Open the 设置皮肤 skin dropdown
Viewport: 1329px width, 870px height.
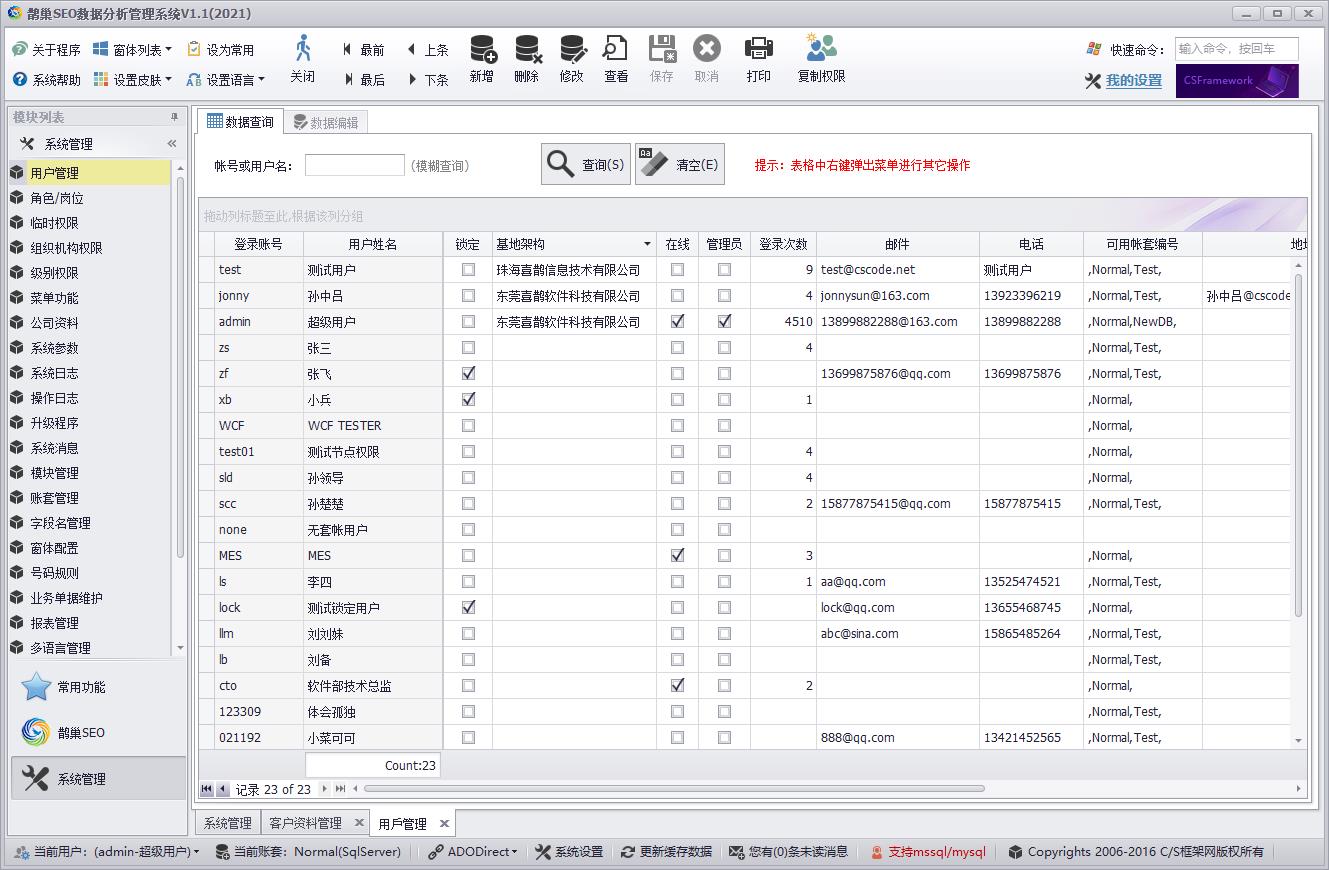(132, 79)
